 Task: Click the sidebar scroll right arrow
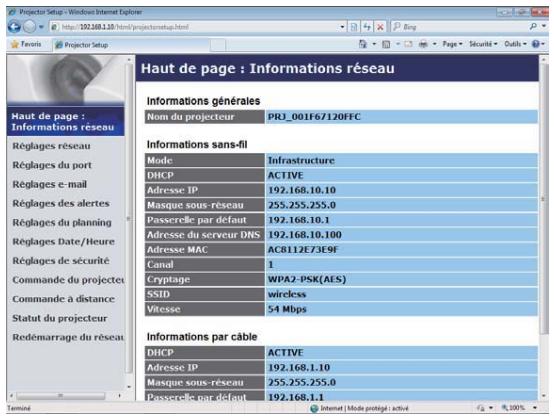pyautogui.click(x=119, y=396)
